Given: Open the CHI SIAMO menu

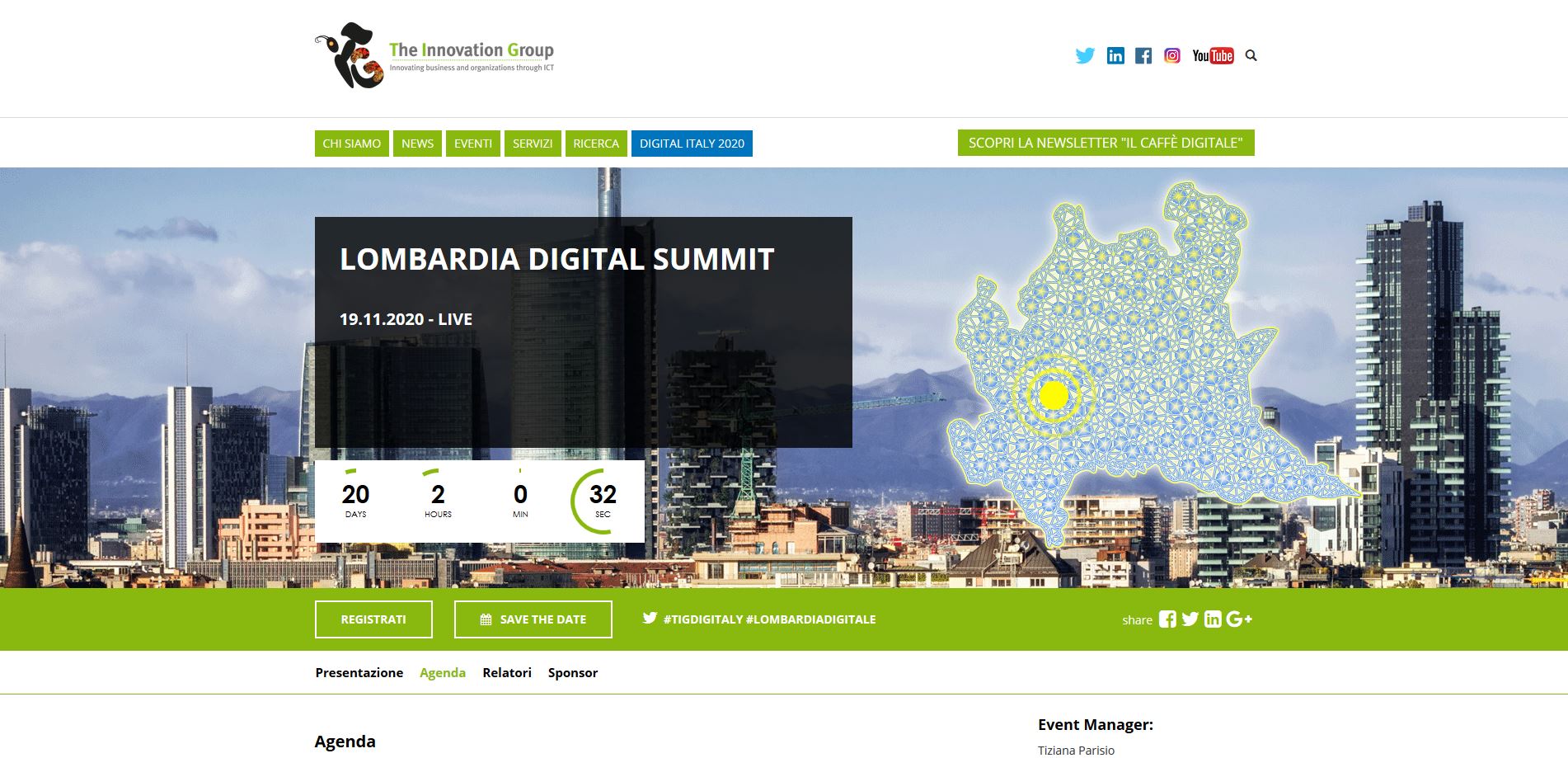Looking at the screenshot, I should [351, 144].
